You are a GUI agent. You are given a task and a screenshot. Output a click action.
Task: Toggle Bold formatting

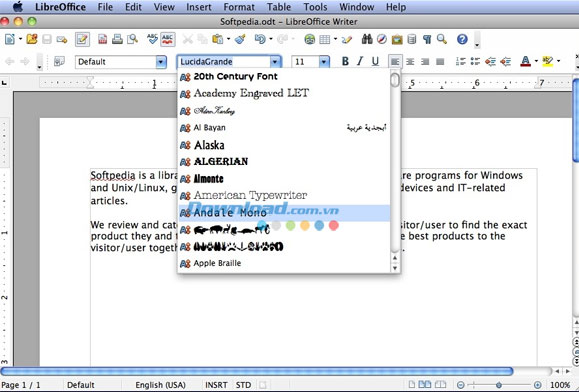pos(345,61)
